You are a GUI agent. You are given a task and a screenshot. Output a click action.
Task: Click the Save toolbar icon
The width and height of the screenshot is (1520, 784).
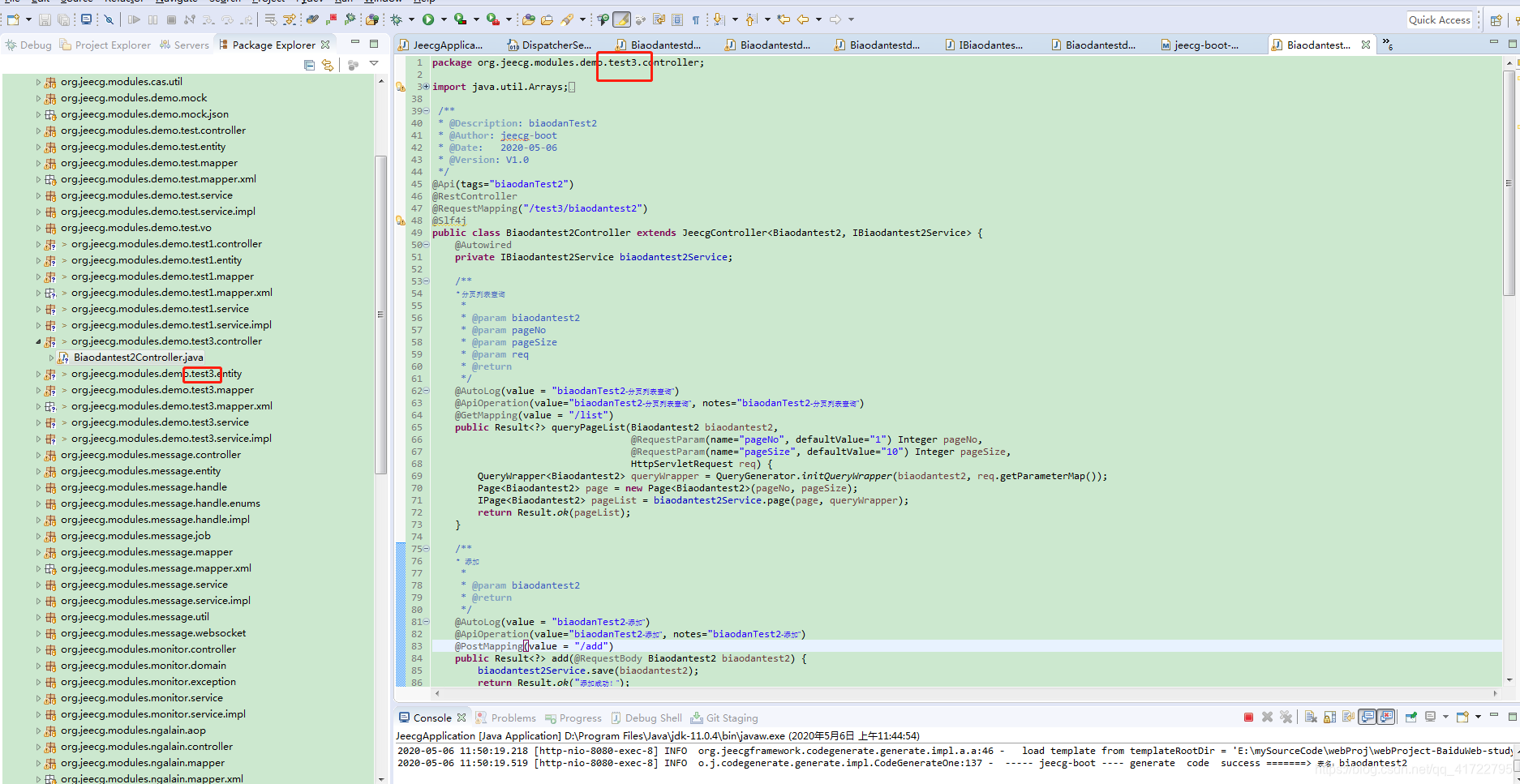click(45, 19)
